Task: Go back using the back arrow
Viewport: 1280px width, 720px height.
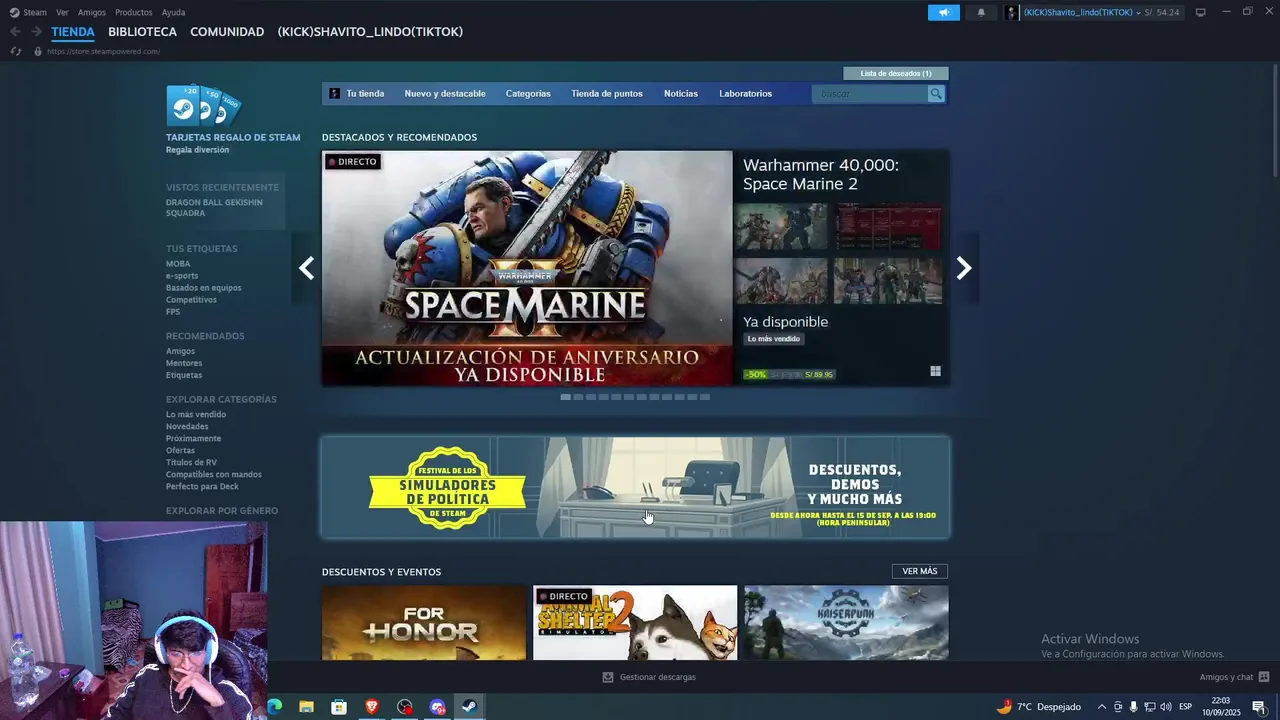Action: [x=15, y=32]
